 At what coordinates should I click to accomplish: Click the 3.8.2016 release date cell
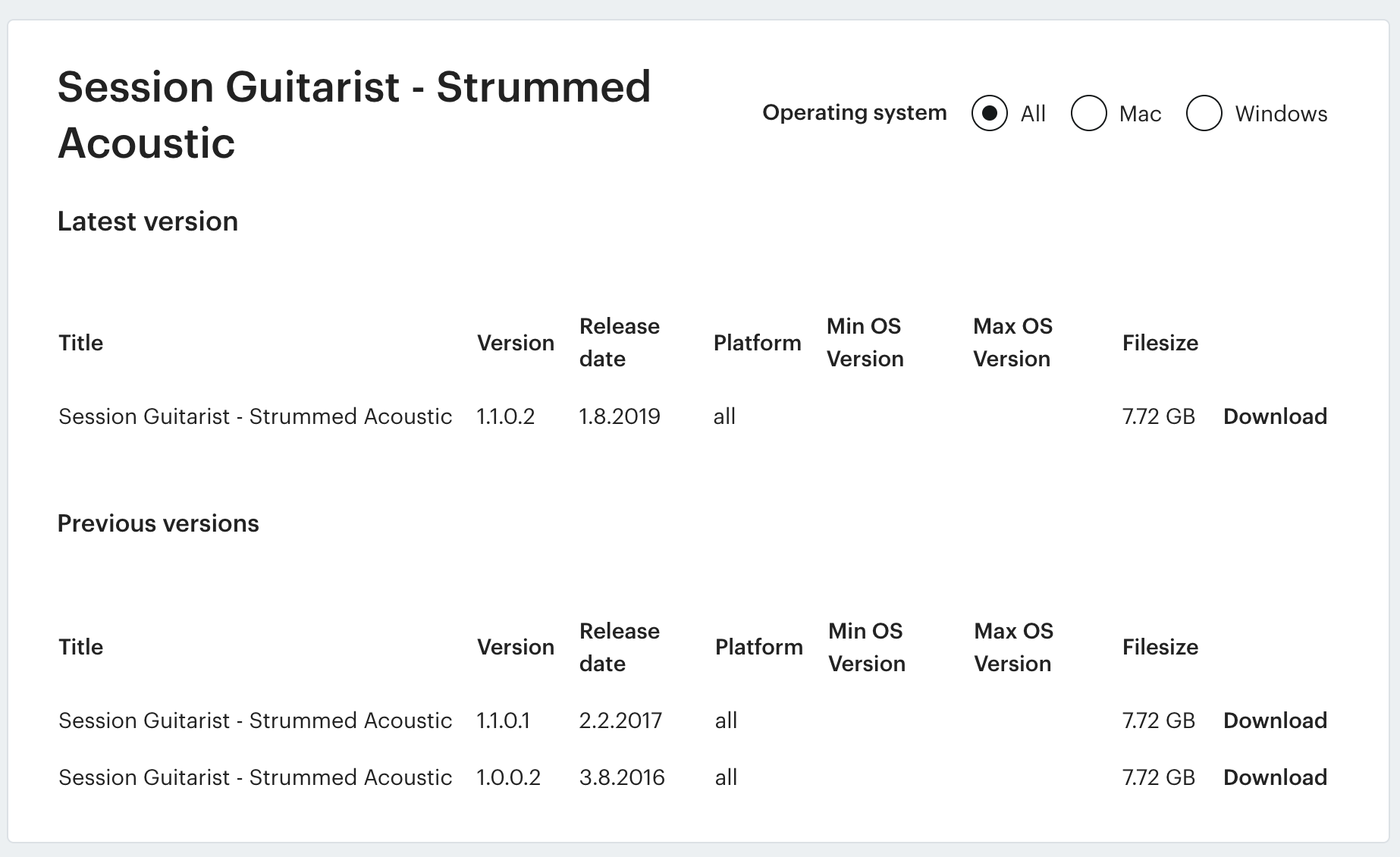622,777
